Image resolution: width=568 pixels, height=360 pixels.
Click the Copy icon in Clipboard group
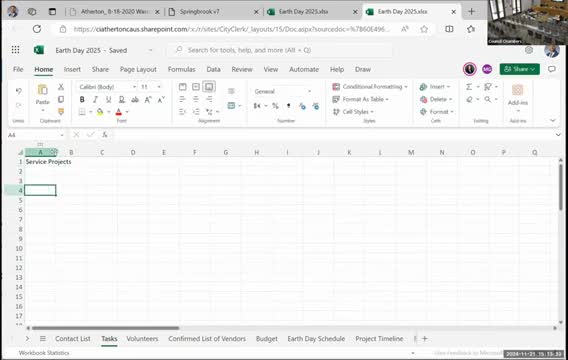tap(61, 99)
